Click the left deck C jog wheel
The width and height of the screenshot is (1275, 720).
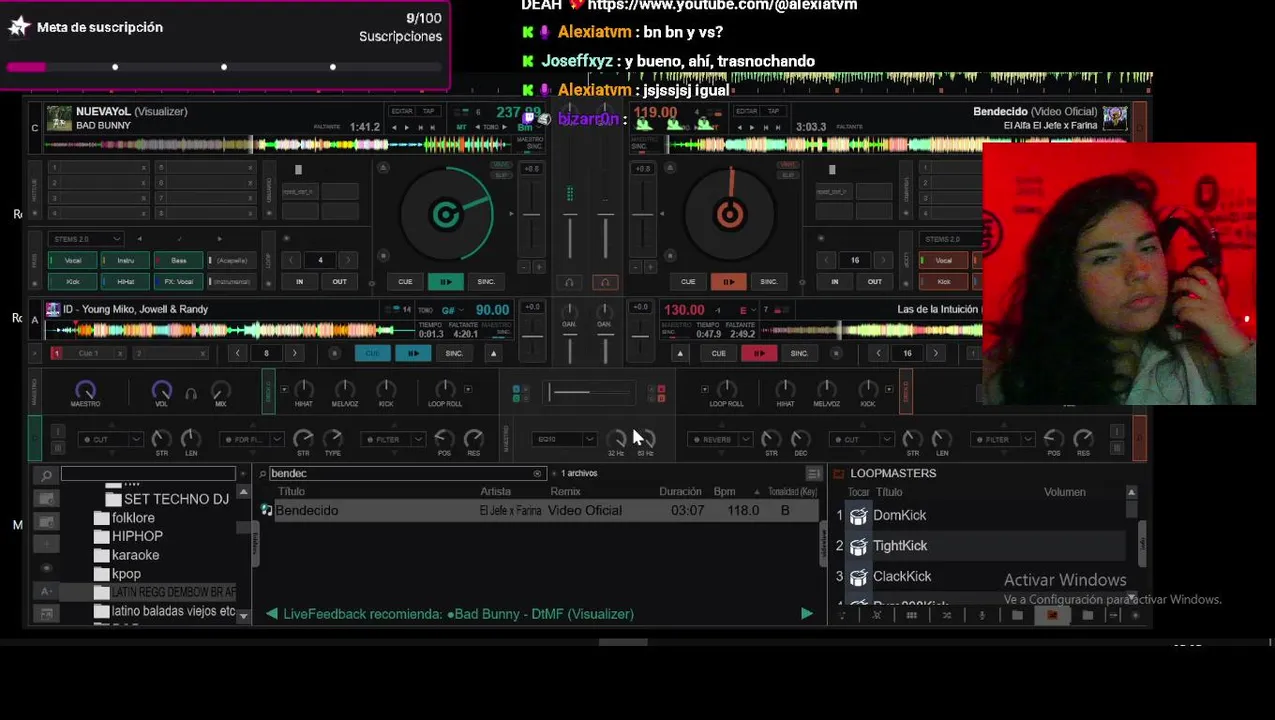(445, 213)
